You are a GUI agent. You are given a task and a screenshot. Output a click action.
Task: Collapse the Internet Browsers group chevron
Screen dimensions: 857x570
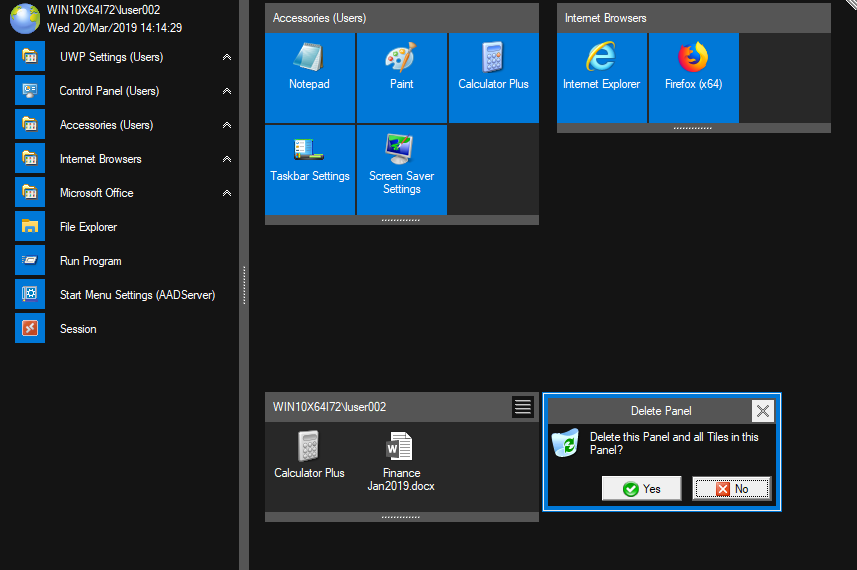[x=227, y=160]
